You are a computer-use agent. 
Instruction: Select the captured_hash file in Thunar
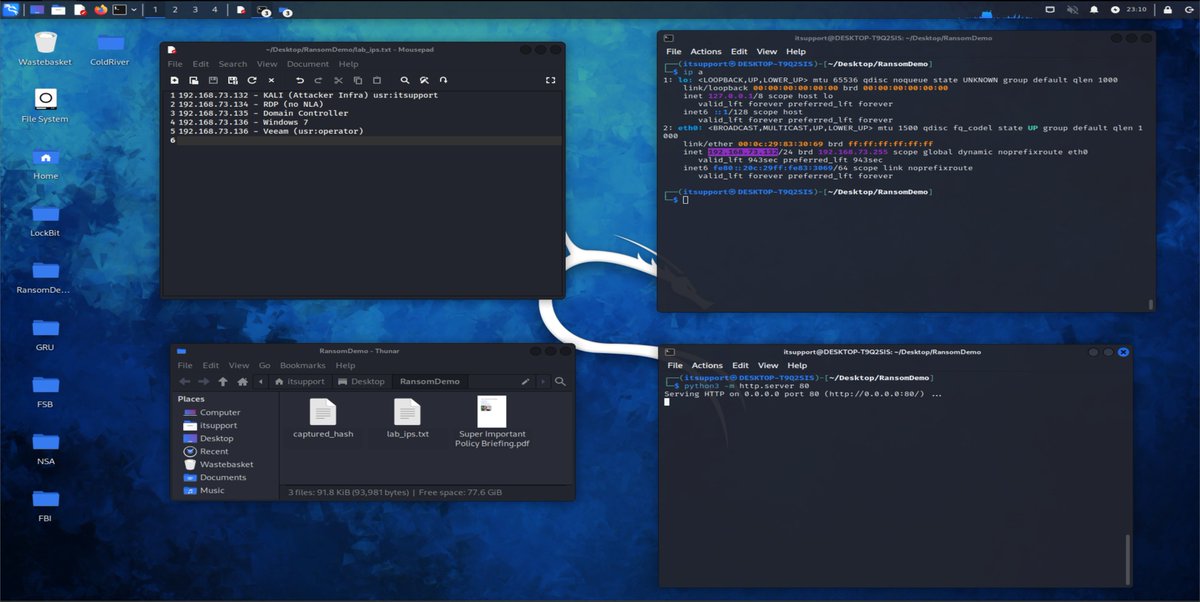[323, 418]
